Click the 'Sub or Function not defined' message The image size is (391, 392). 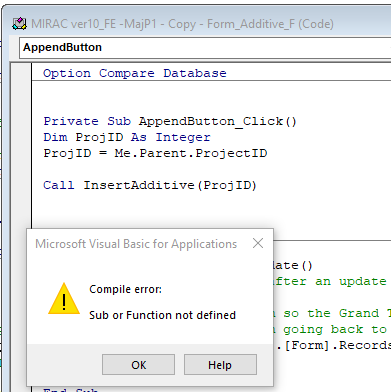pyautogui.click(x=162, y=315)
